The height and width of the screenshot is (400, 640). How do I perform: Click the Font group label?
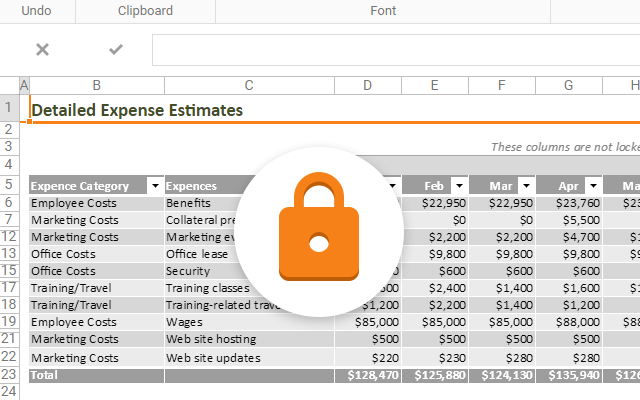(x=383, y=11)
